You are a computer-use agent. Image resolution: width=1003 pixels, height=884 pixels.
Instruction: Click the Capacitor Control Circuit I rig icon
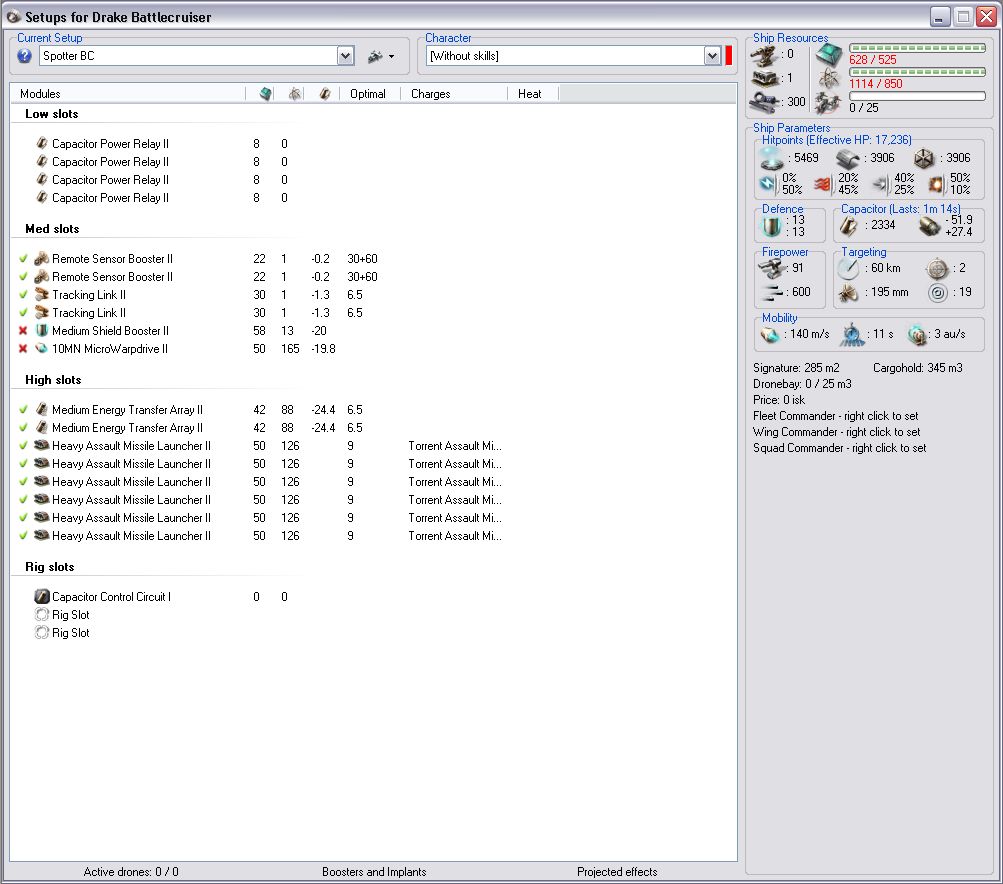pyautogui.click(x=42, y=596)
